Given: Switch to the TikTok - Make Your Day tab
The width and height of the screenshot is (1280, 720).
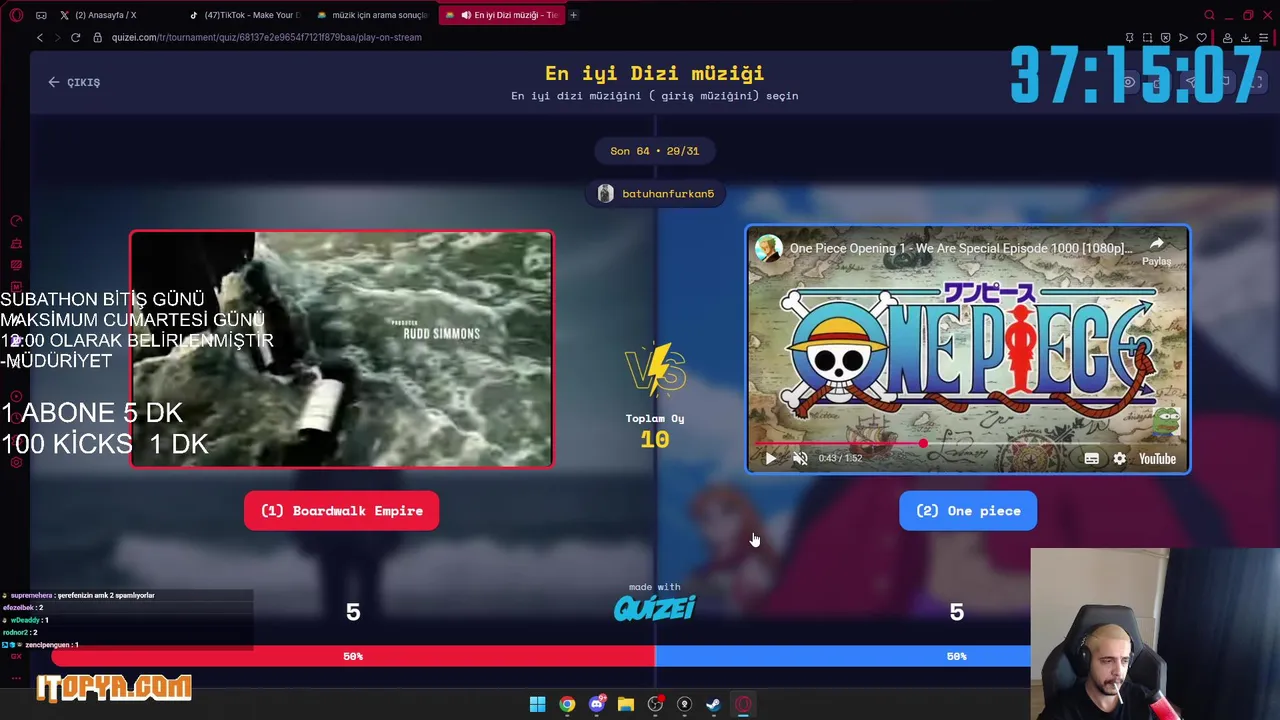Looking at the screenshot, I should click(245, 15).
